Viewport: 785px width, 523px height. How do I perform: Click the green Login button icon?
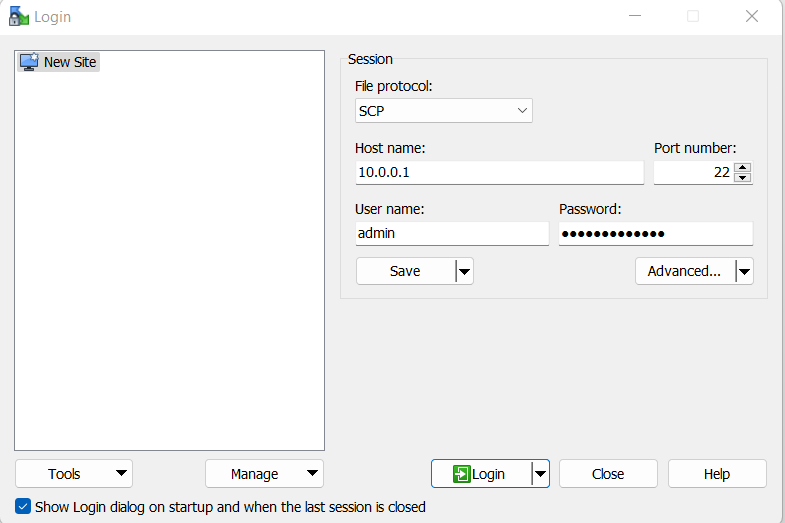click(461, 474)
